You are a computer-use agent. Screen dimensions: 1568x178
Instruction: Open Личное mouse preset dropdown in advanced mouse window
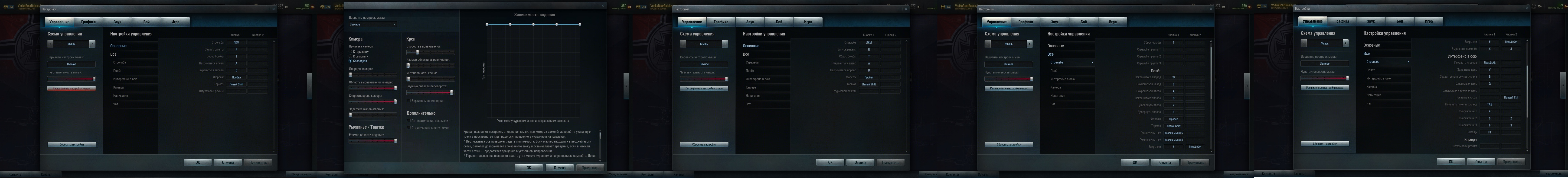[372, 24]
